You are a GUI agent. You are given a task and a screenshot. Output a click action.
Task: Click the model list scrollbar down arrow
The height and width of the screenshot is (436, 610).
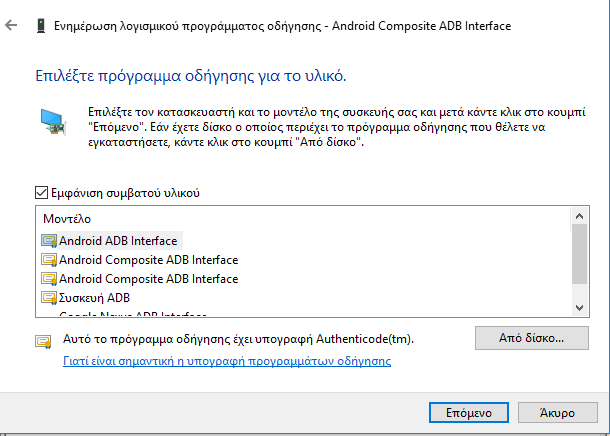click(x=580, y=307)
